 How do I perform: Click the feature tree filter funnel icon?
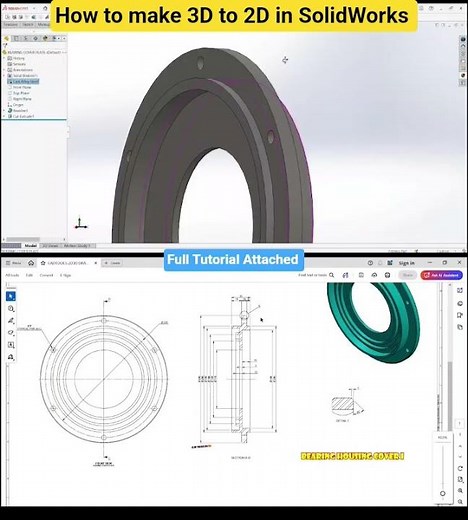pos(5,46)
